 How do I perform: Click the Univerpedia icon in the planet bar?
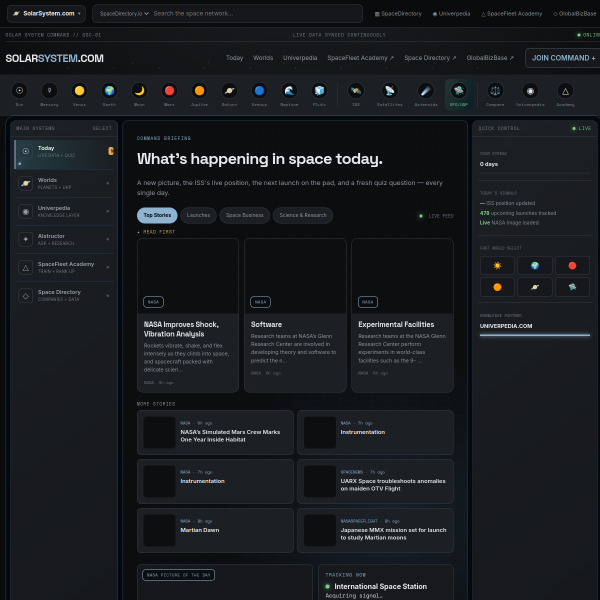point(530,94)
